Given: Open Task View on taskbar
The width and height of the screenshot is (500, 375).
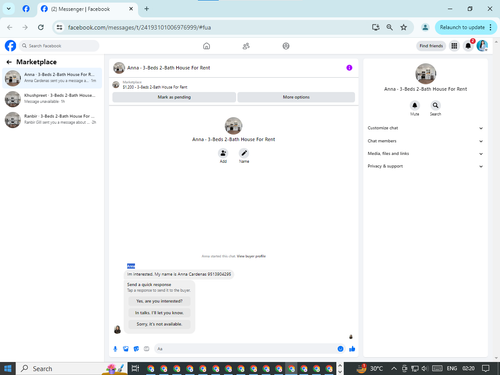Looking at the screenshot, I should pyautogui.click(x=135, y=368).
